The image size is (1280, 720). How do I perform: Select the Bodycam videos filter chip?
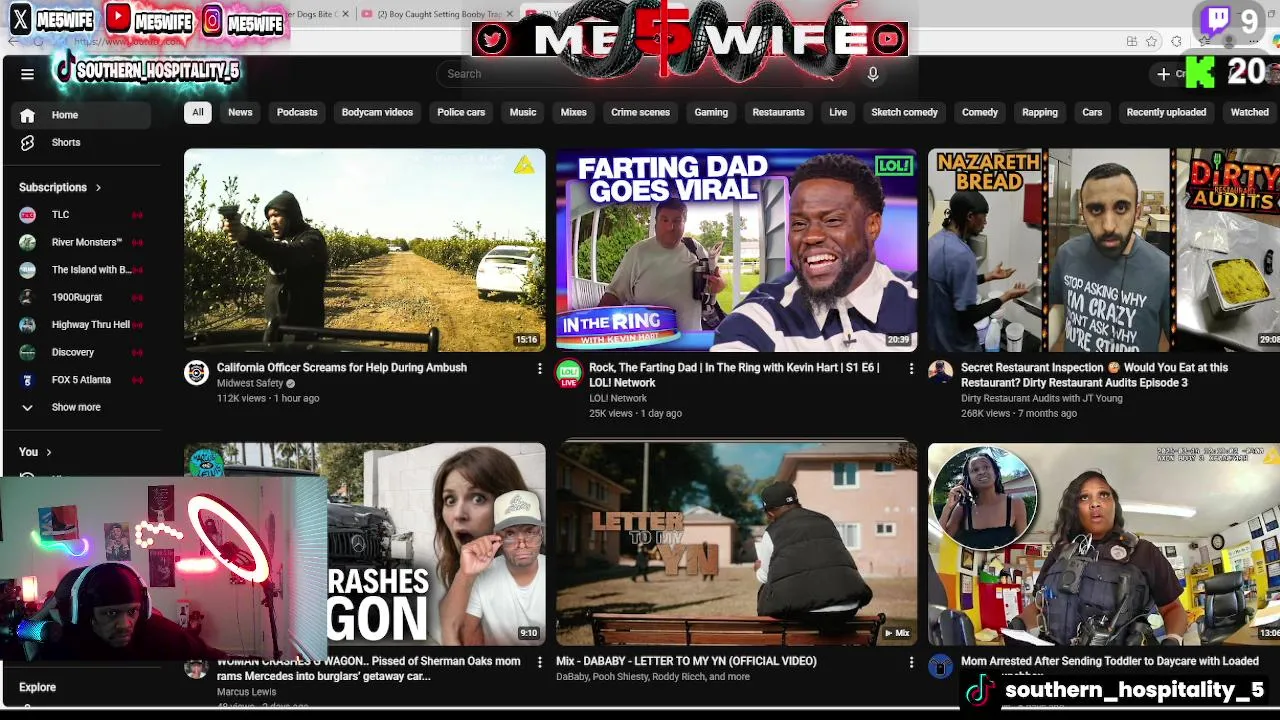pos(377,112)
